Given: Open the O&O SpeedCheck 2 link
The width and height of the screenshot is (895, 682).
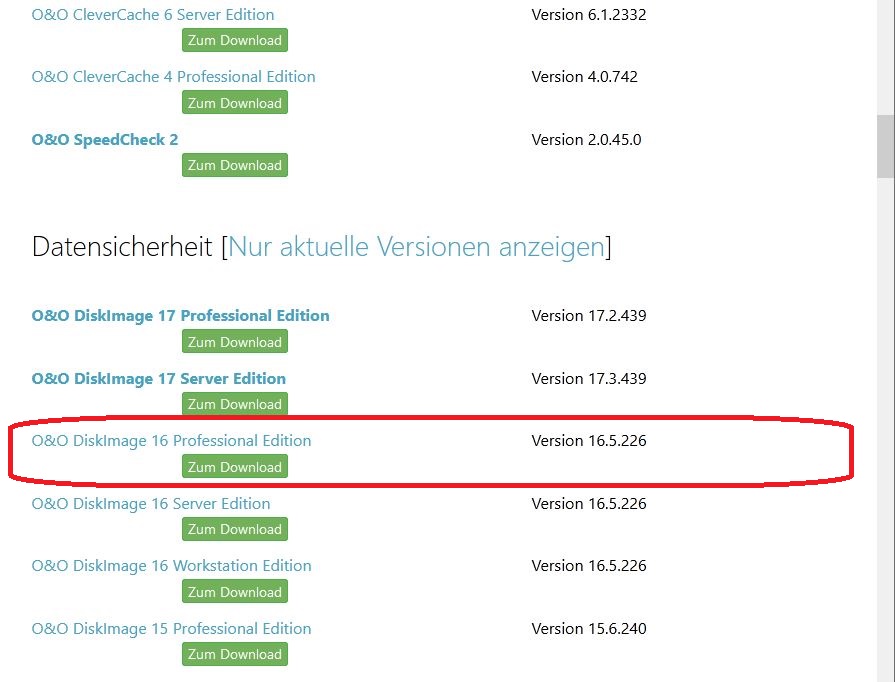Looking at the screenshot, I should (x=104, y=139).
